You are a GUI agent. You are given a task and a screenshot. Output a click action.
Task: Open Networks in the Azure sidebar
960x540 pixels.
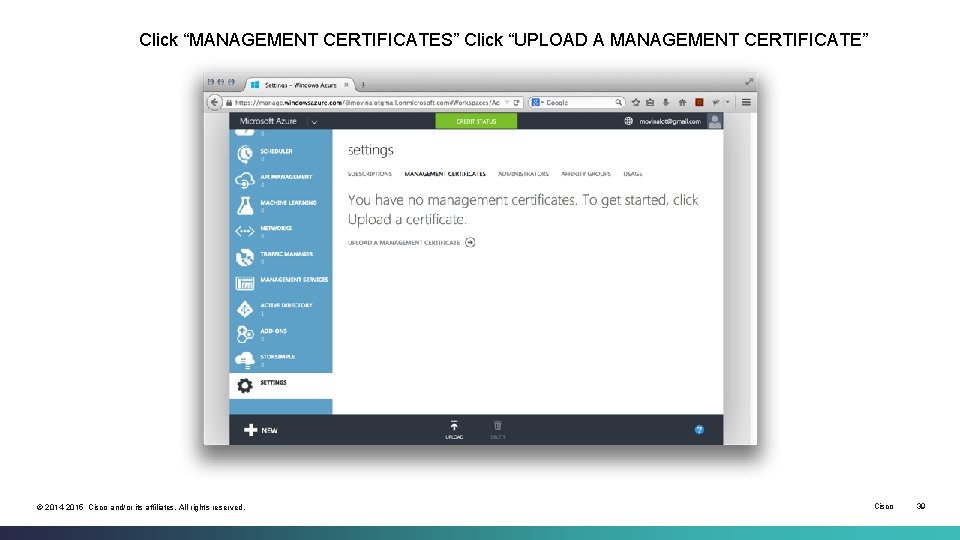click(280, 231)
